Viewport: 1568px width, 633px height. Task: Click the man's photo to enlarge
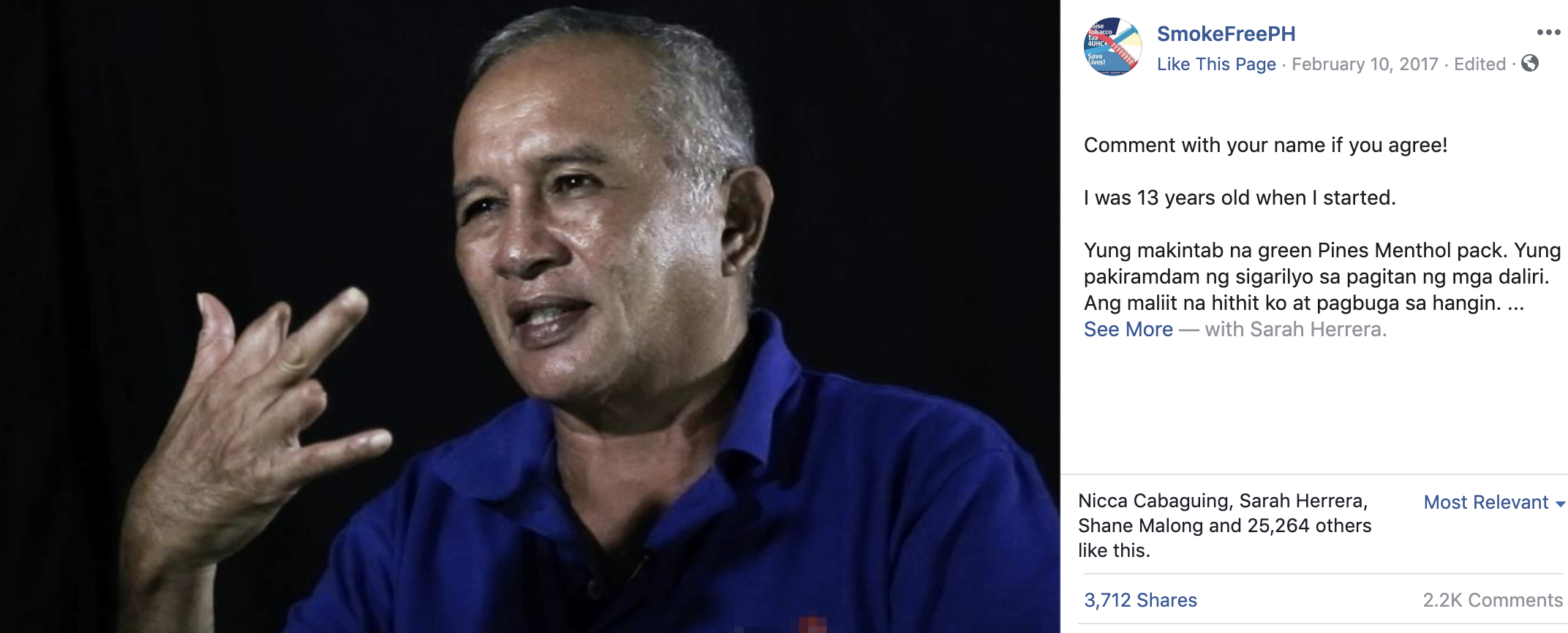pos(530,316)
